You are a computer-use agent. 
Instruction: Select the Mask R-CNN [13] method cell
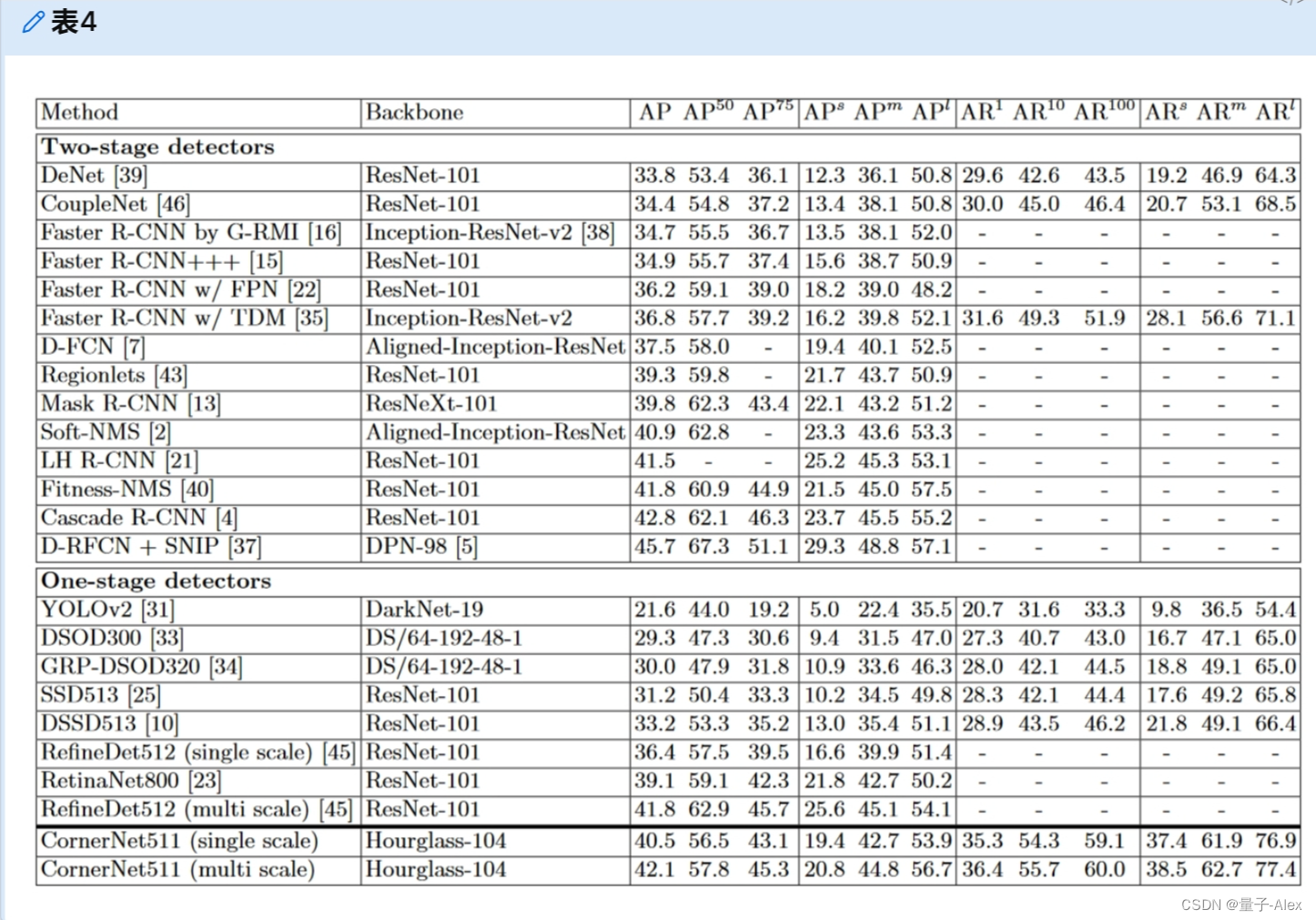pos(130,404)
